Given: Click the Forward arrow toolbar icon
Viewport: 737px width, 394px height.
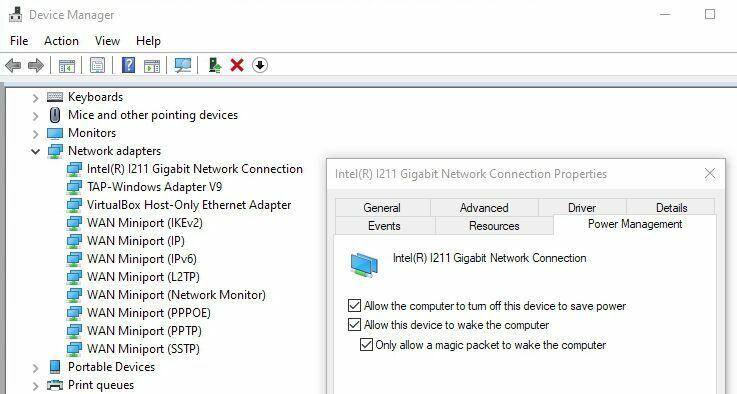Looking at the screenshot, I should point(36,65).
